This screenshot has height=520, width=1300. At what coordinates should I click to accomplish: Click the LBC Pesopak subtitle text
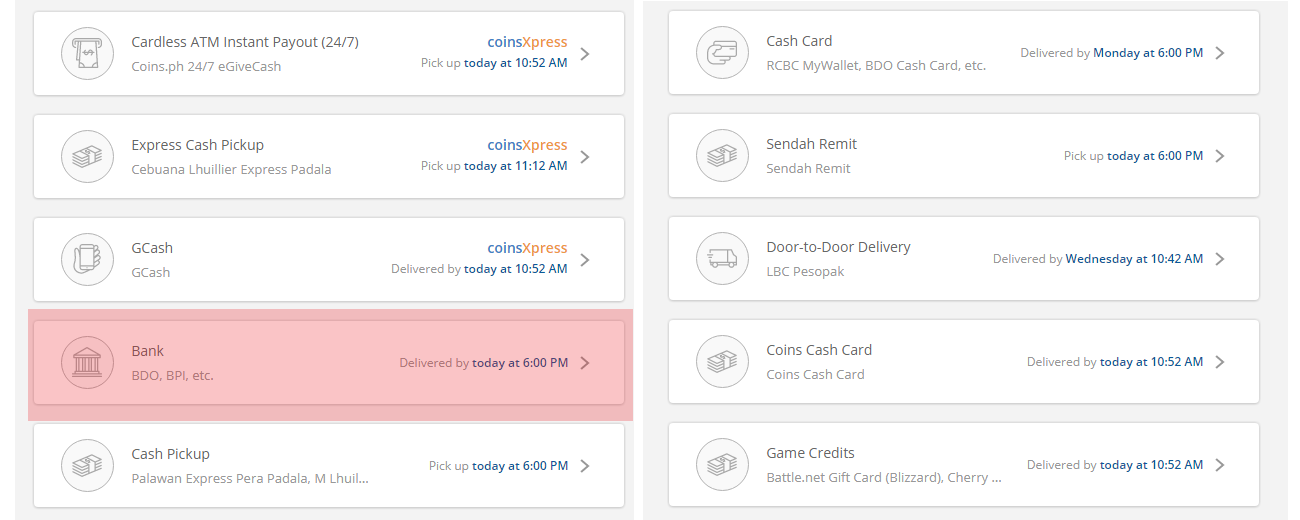pyautogui.click(x=805, y=271)
